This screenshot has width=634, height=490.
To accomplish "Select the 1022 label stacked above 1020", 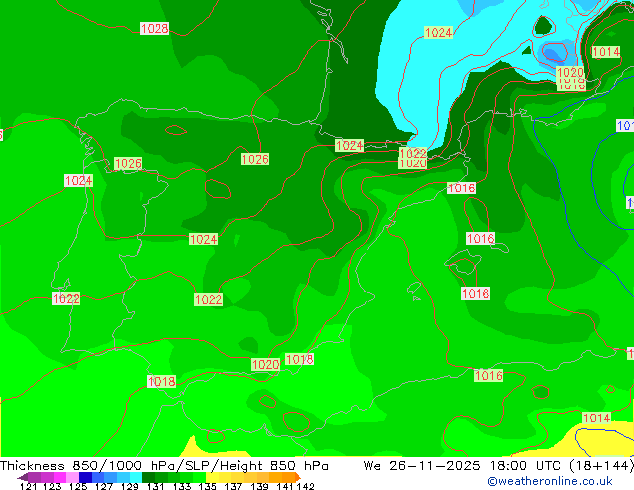I will pos(413,153).
